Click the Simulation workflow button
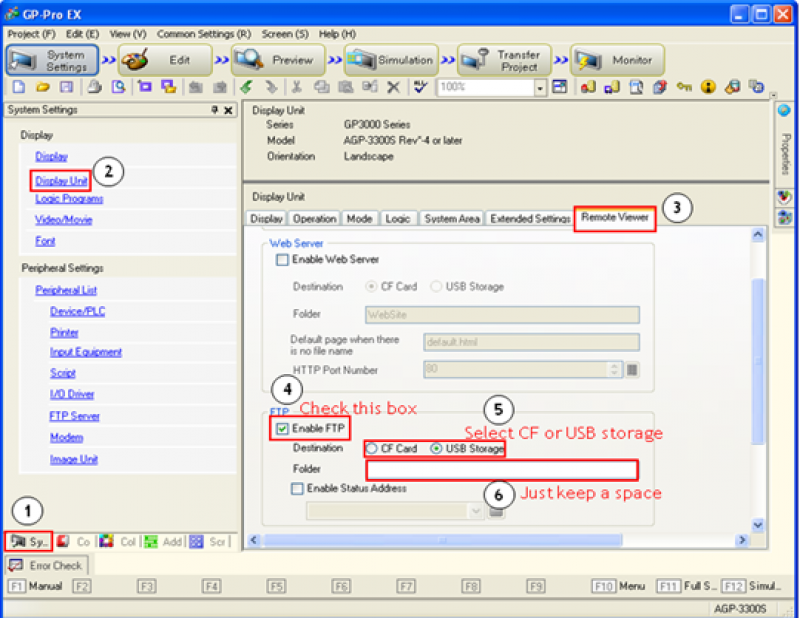 (391, 60)
